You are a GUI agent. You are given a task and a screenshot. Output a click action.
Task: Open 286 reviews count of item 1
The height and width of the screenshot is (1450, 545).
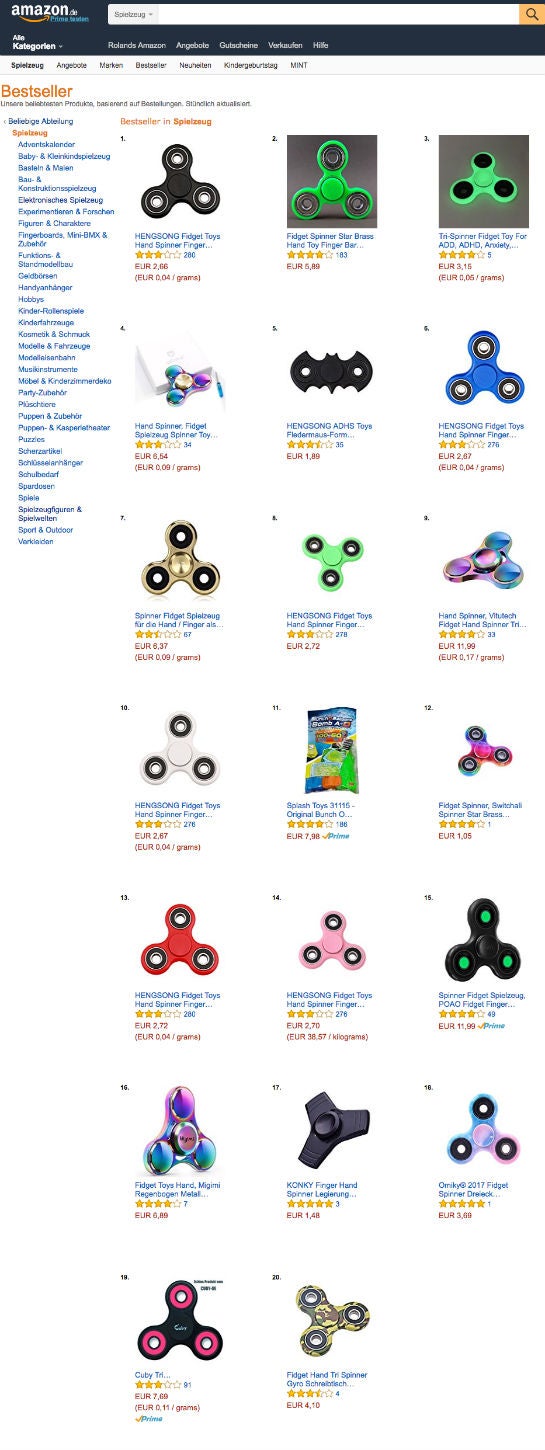(x=190, y=256)
